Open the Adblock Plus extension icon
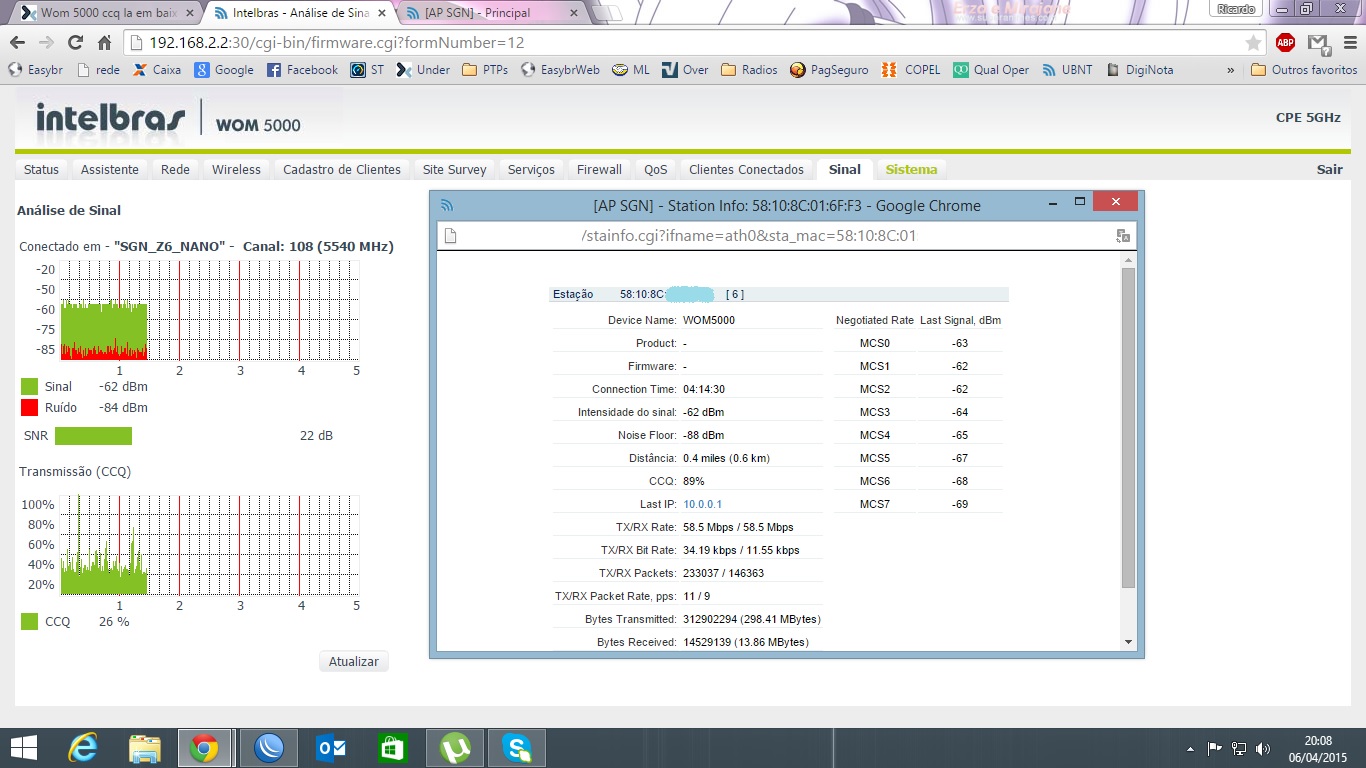The height and width of the screenshot is (768, 1366). coord(1286,43)
